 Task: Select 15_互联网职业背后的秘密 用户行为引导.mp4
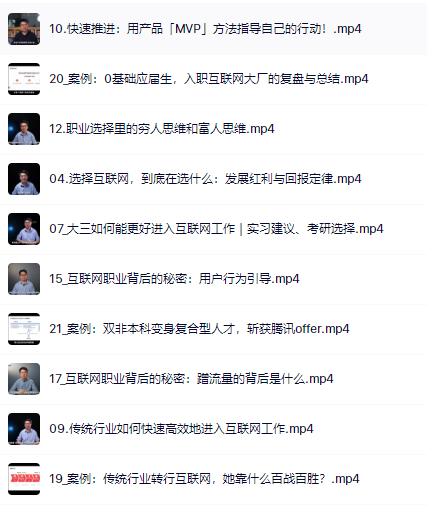pyautogui.click(x=174, y=279)
